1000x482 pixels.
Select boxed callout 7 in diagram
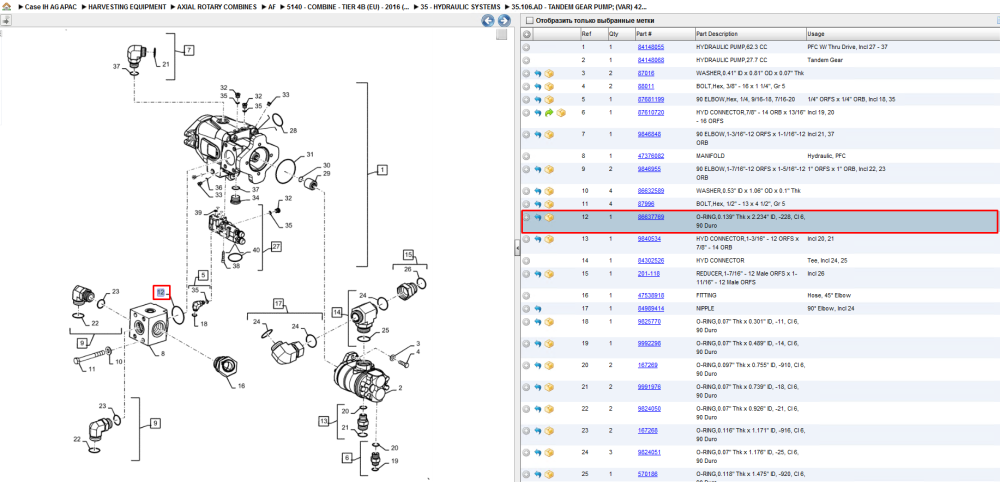(x=189, y=49)
